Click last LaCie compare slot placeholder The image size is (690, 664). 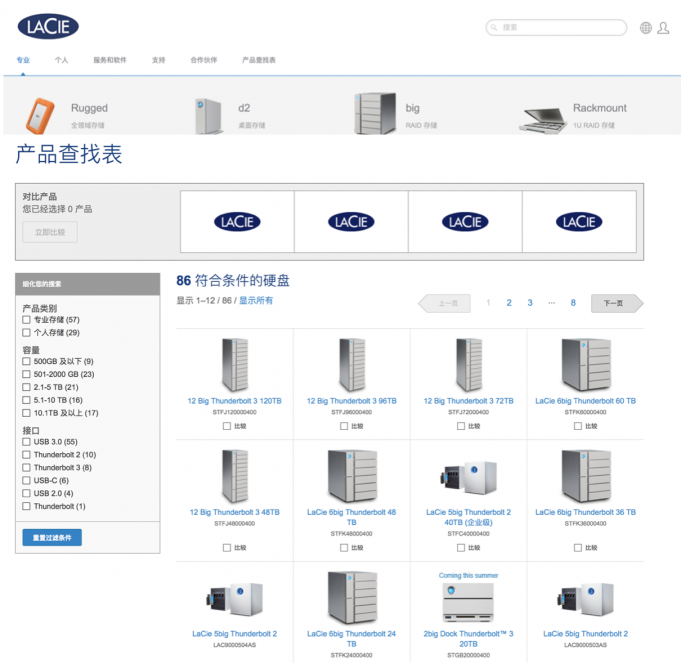pyautogui.click(x=579, y=222)
